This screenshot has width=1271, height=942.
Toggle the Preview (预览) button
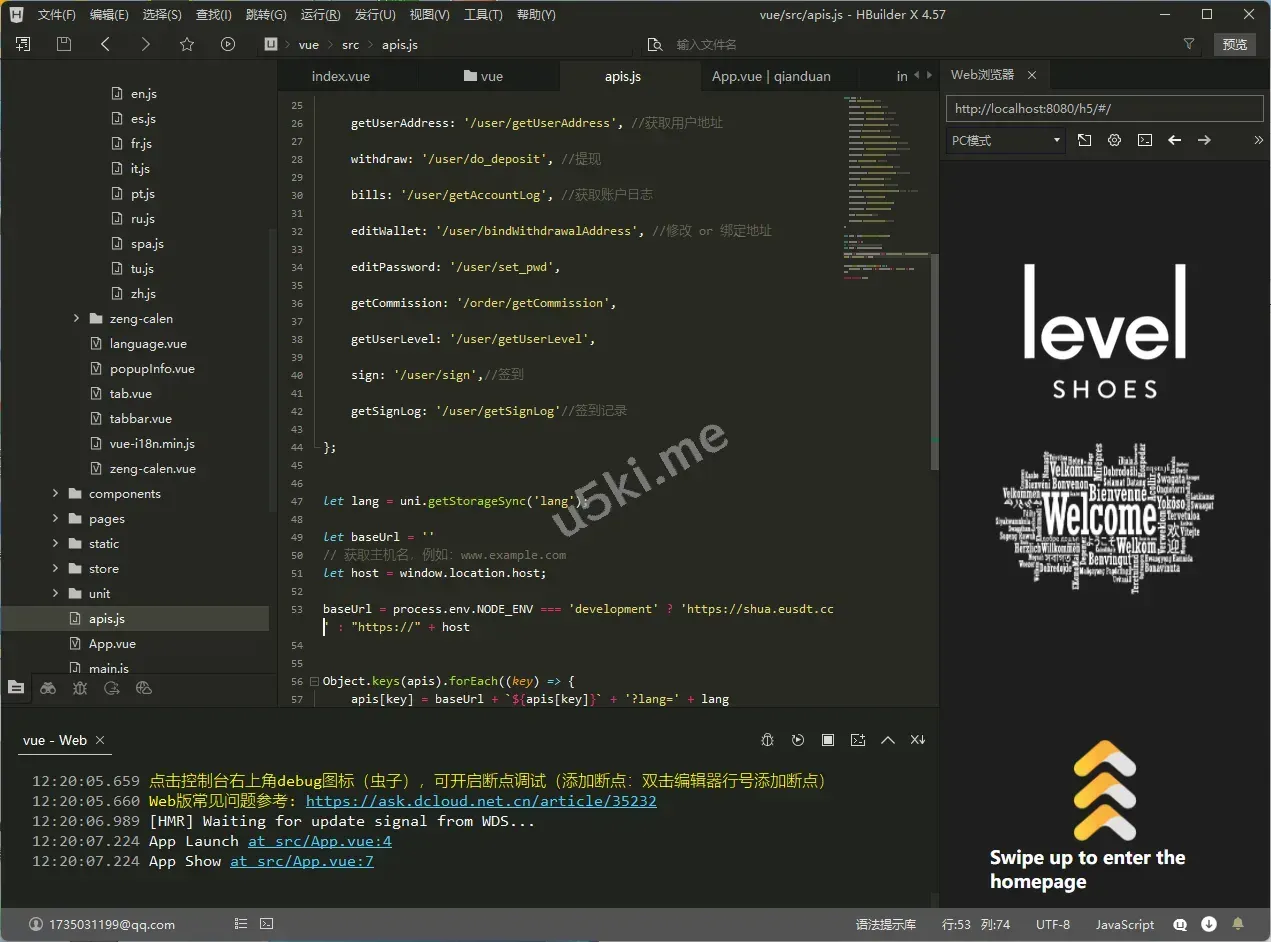(1235, 44)
